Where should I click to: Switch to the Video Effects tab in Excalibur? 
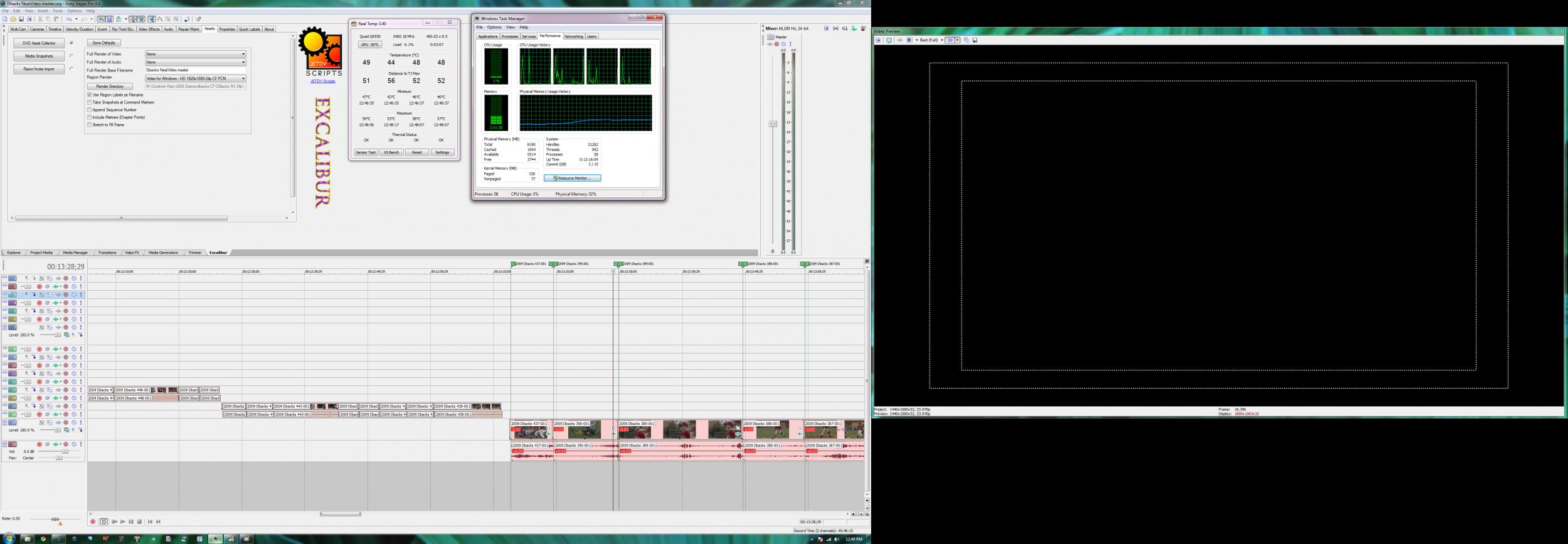(x=149, y=29)
